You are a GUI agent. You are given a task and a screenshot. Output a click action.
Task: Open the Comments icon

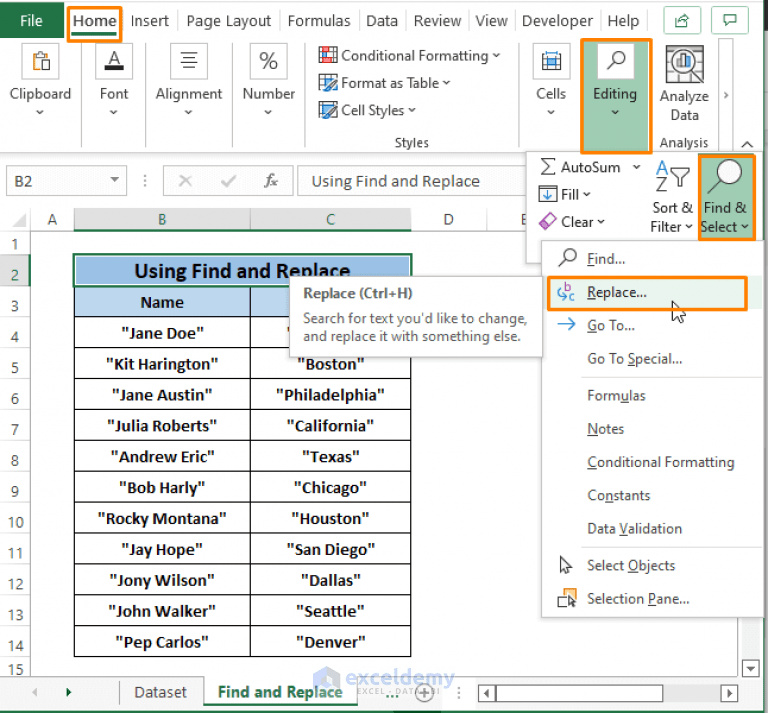pos(729,21)
